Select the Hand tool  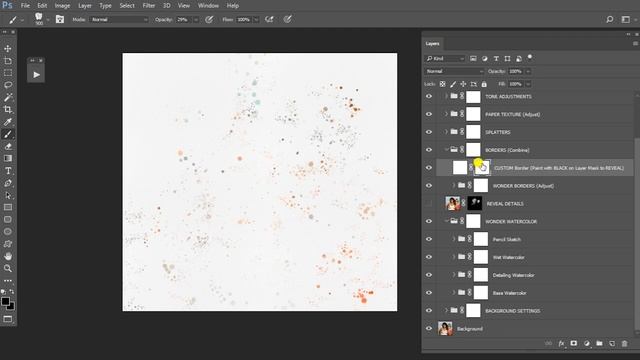click(8, 256)
